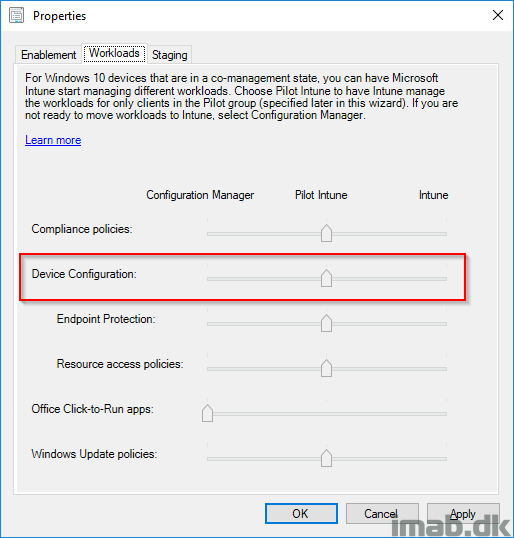Apply the workload settings
This screenshot has width=514, height=538.
point(463,514)
